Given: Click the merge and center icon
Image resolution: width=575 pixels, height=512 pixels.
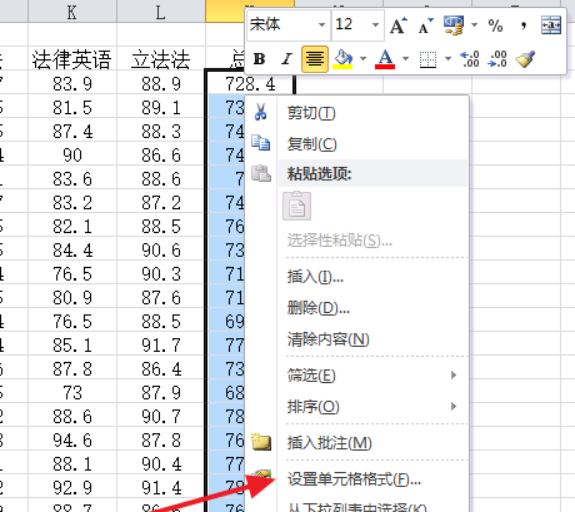Looking at the screenshot, I should pos(551,25).
